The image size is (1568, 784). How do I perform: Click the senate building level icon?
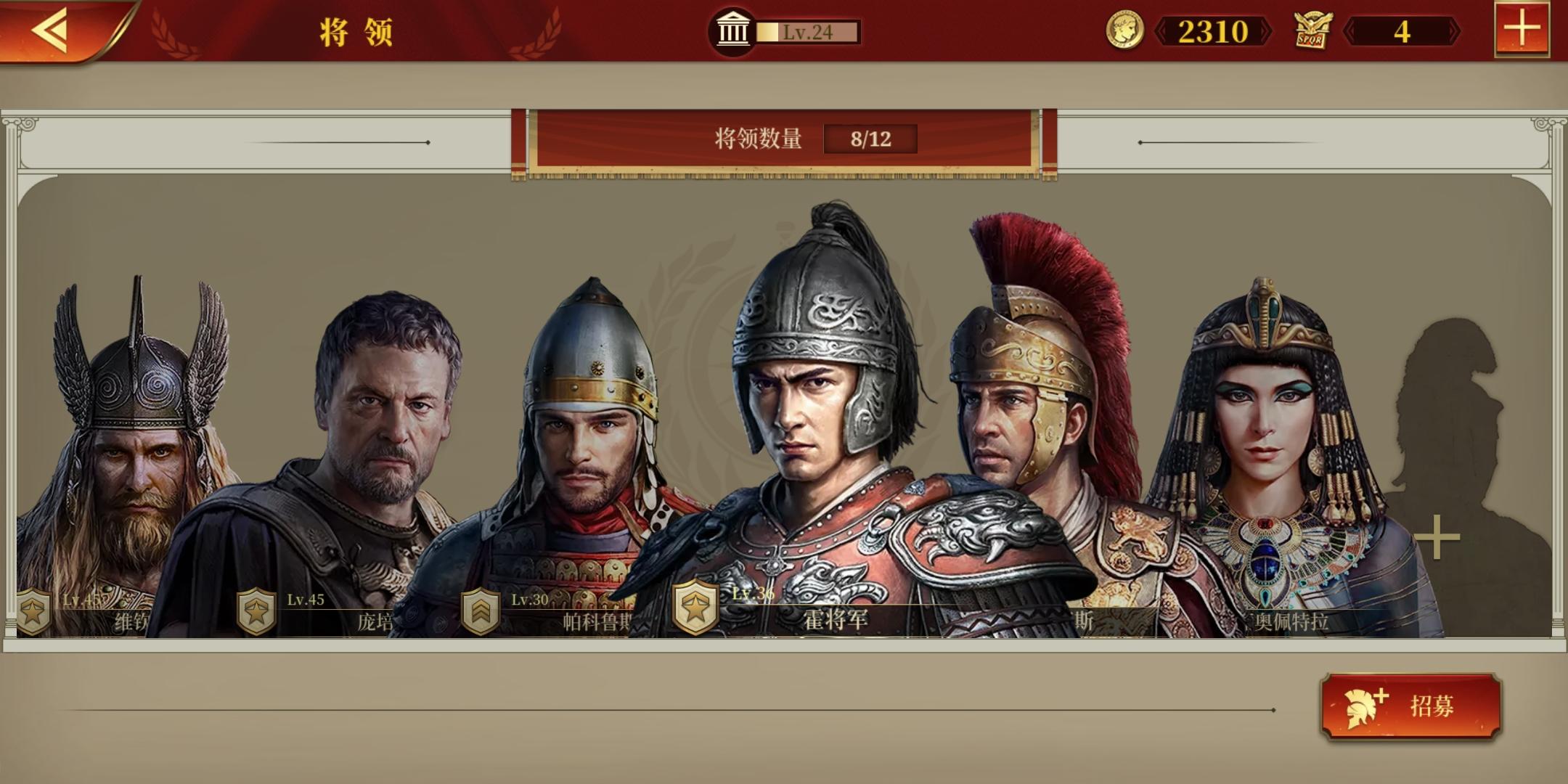tap(732, 31)
